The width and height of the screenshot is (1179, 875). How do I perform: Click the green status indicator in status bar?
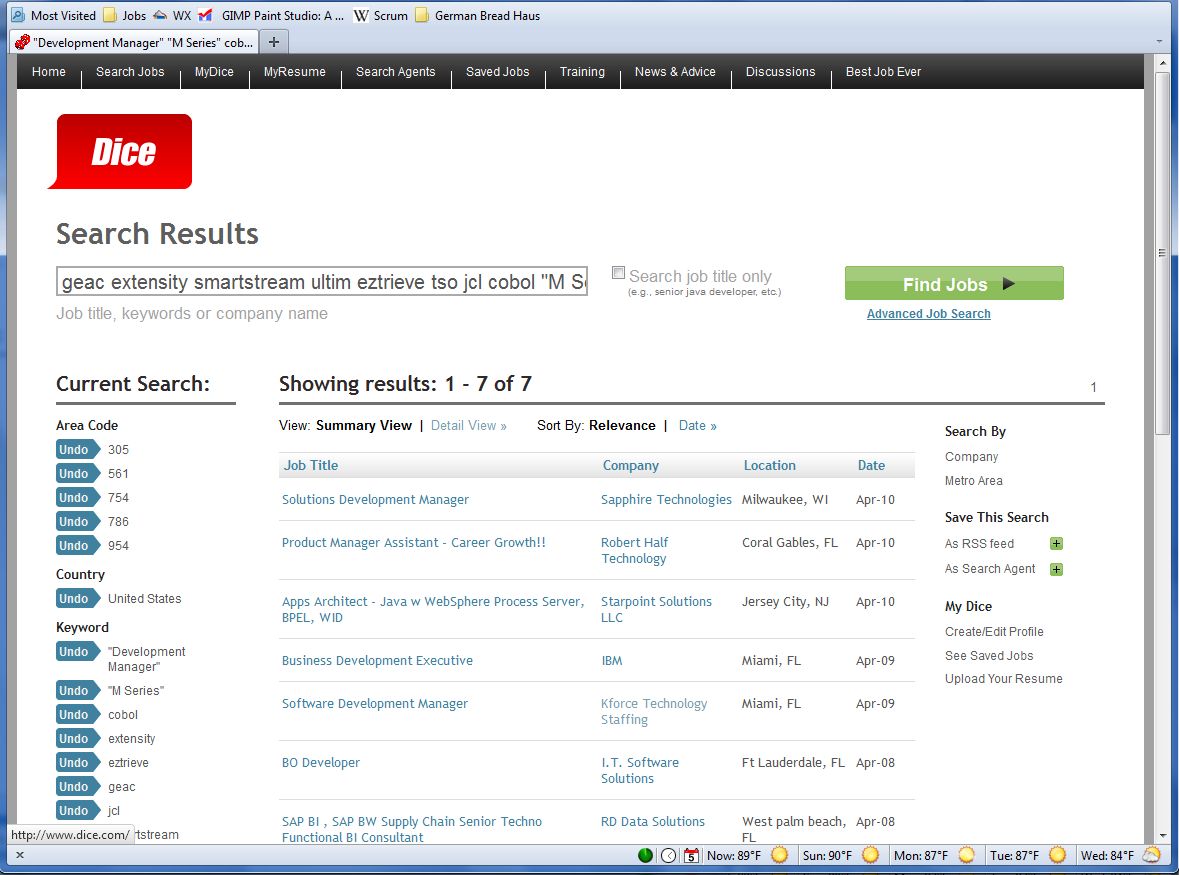pyautogui.click(x=645, y=855)
